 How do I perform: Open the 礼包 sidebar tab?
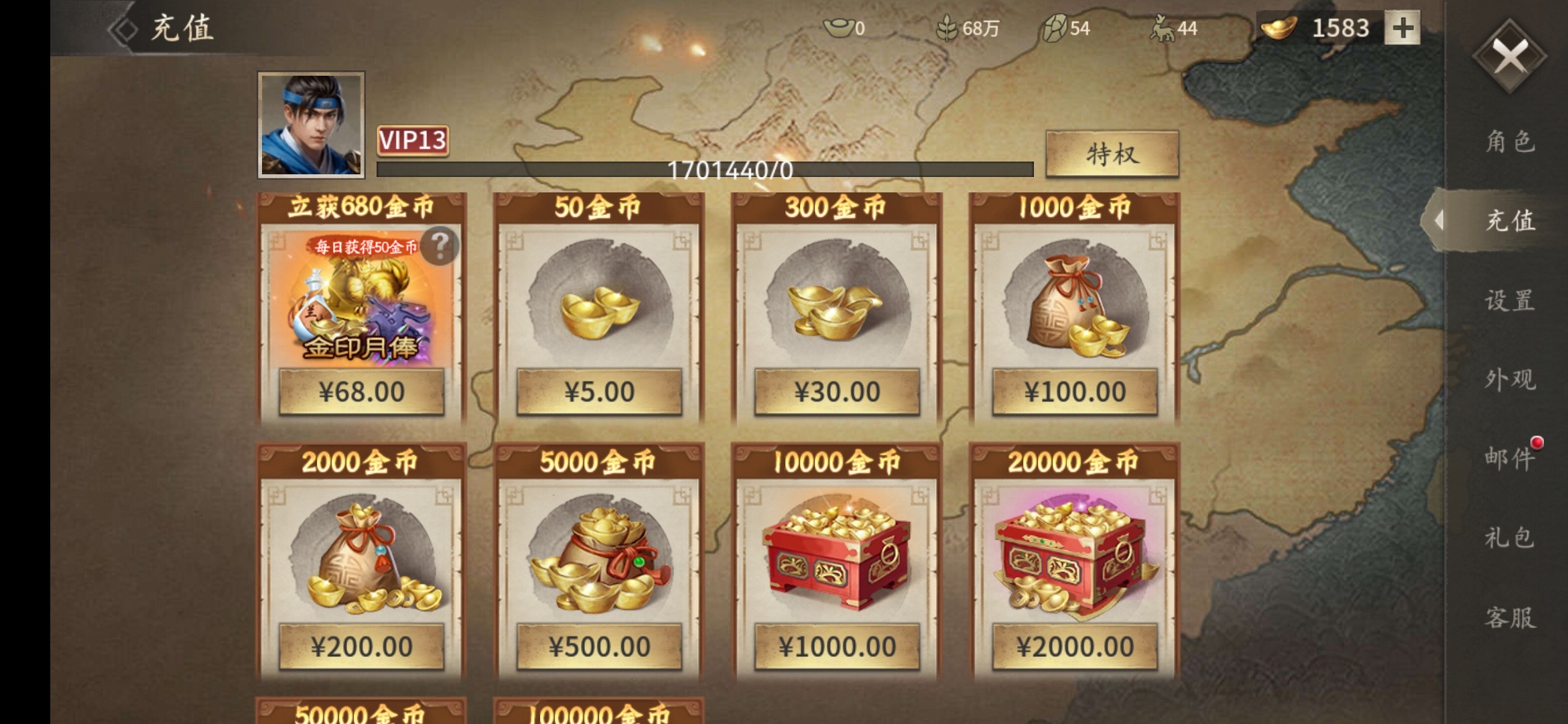pos(1510,537)
